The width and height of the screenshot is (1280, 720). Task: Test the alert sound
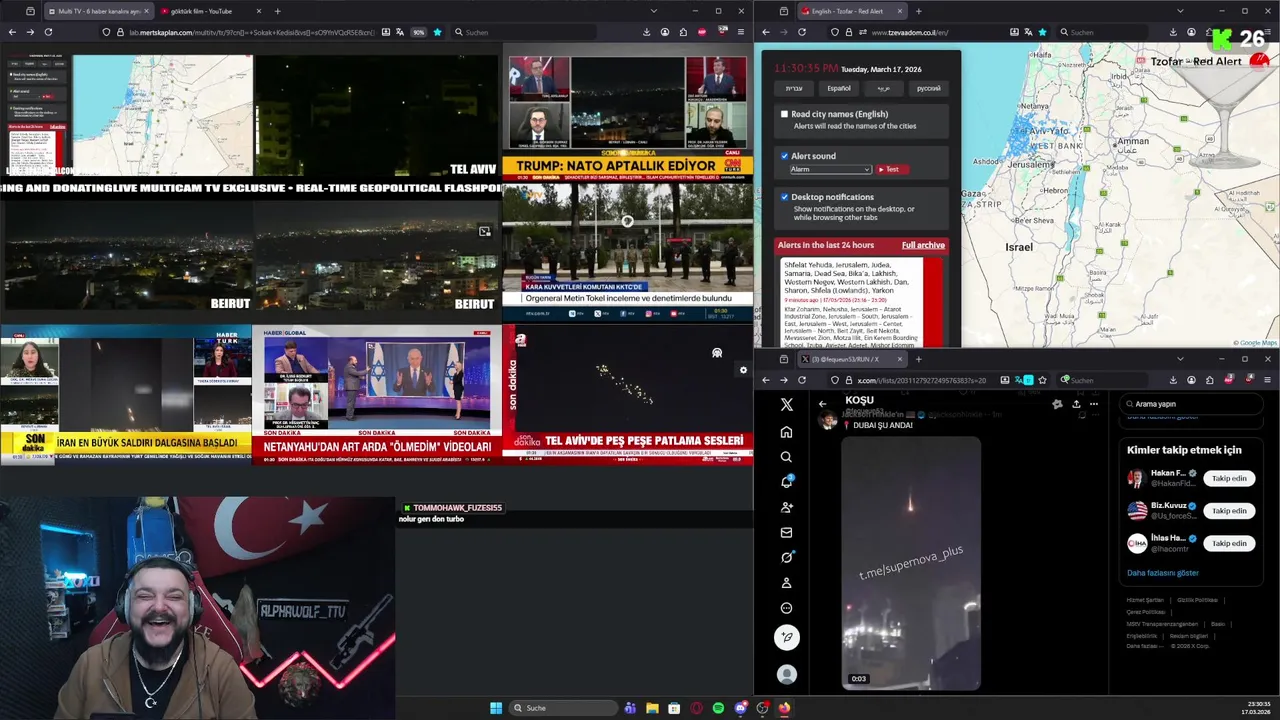coord(893,169)
